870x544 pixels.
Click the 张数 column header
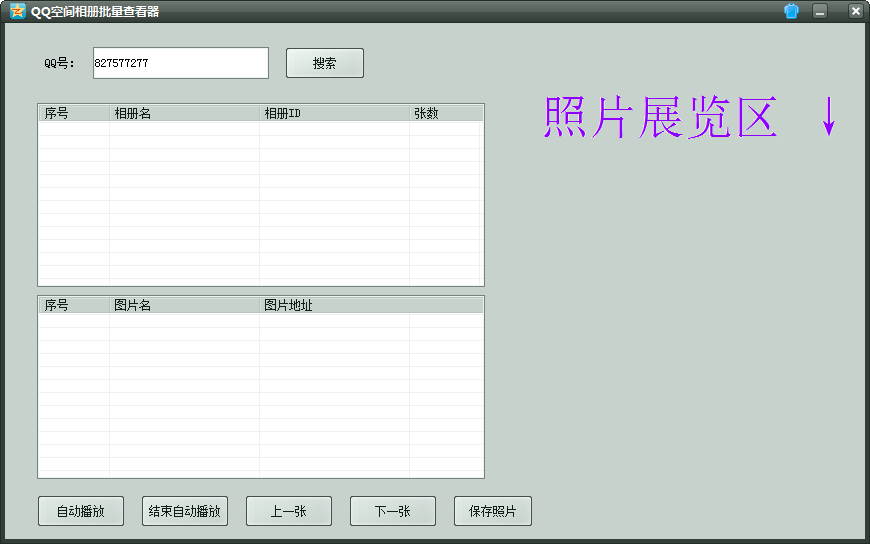point(446,113)
